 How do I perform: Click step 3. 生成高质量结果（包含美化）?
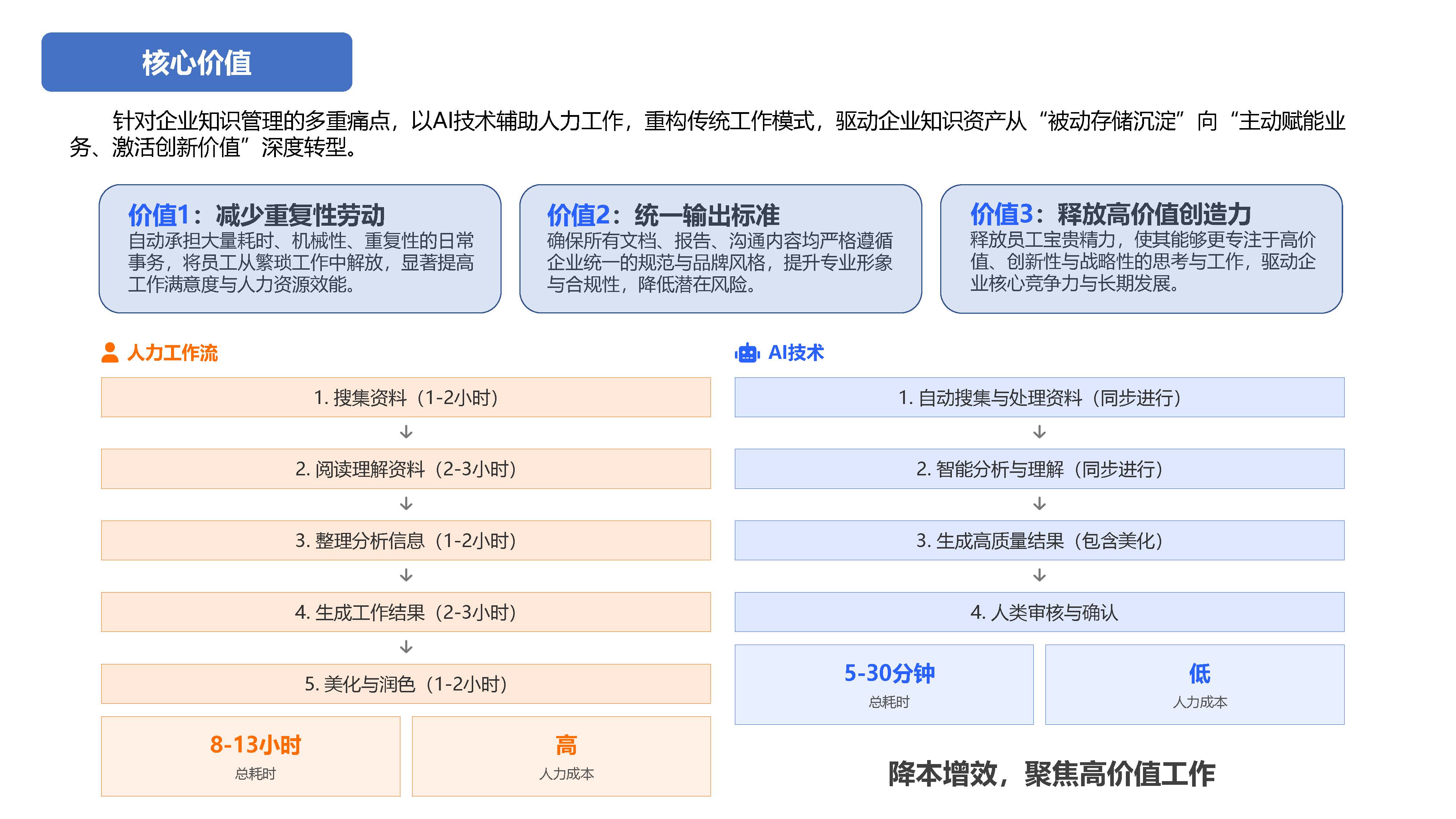pos(1040,540)
